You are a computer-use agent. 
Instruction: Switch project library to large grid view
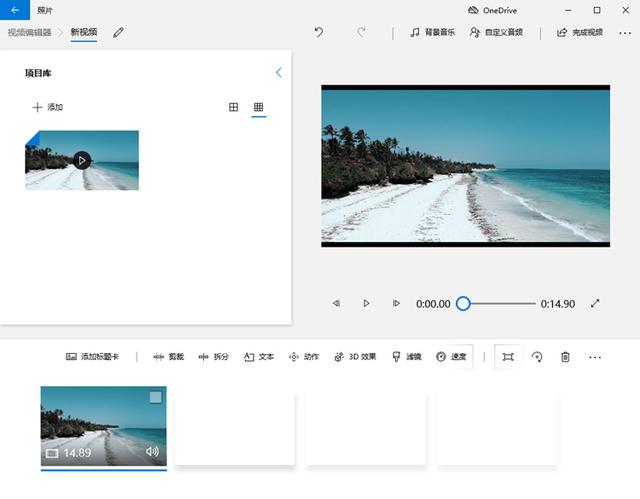click(234, 107)
